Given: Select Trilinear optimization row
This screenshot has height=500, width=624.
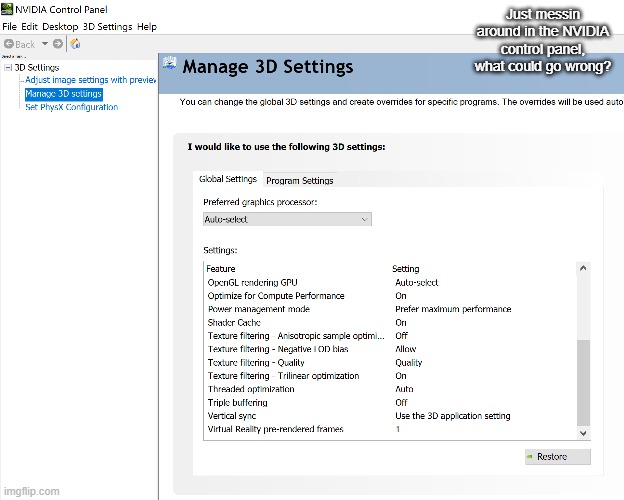Looking at the screenshot, I should (x=390, y=376).
